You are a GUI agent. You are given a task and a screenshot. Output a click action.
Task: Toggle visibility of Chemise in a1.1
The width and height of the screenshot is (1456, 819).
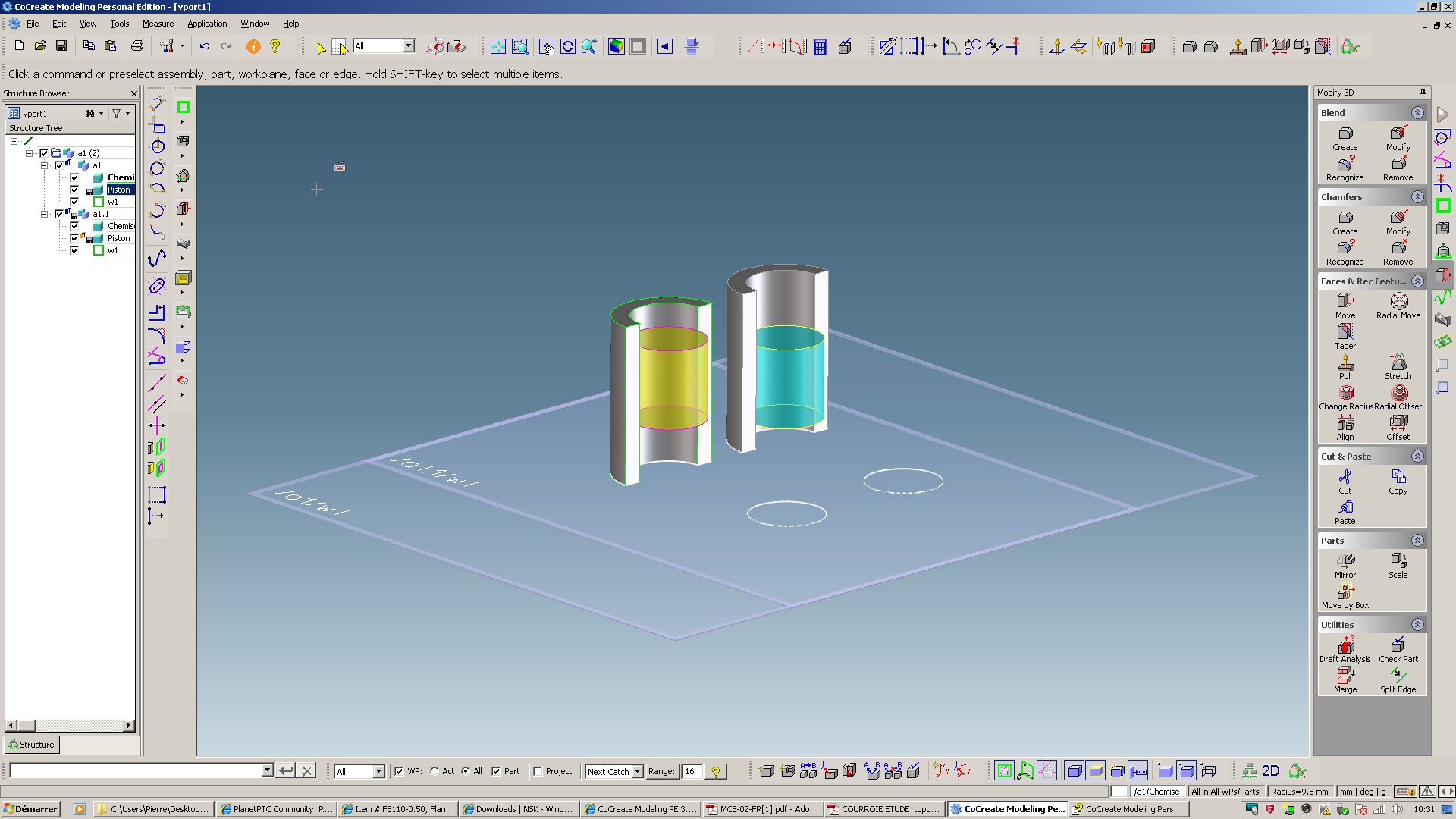(x=75, y=226)
